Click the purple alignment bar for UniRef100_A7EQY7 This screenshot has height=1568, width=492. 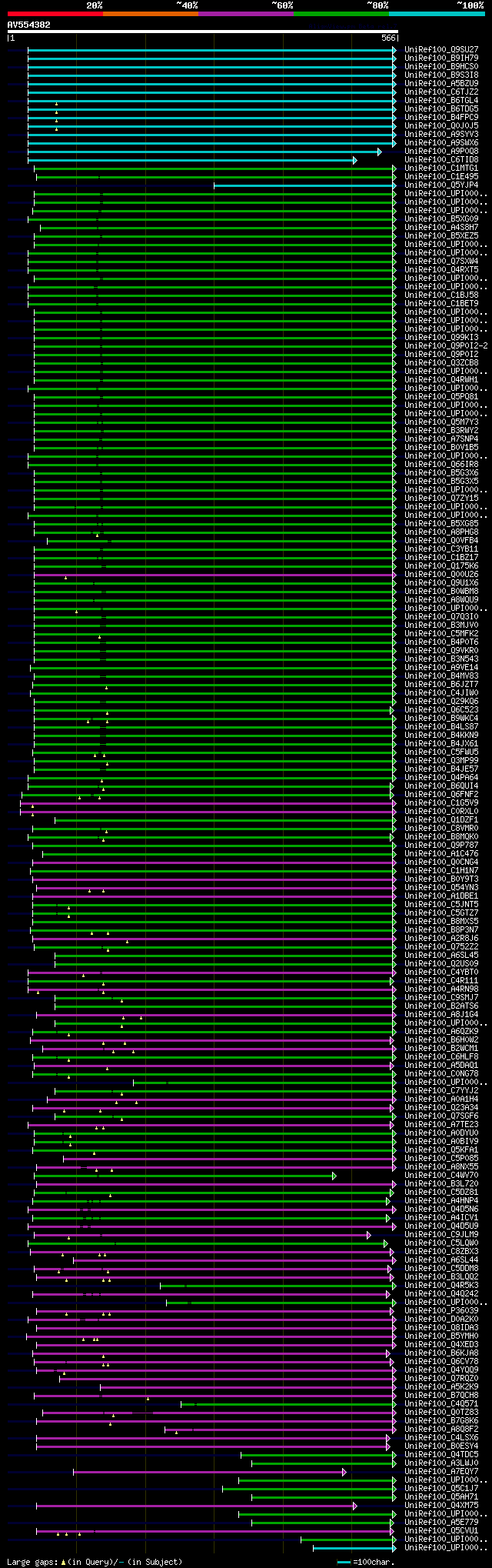pyautogui.click(x=210, y=1471)
